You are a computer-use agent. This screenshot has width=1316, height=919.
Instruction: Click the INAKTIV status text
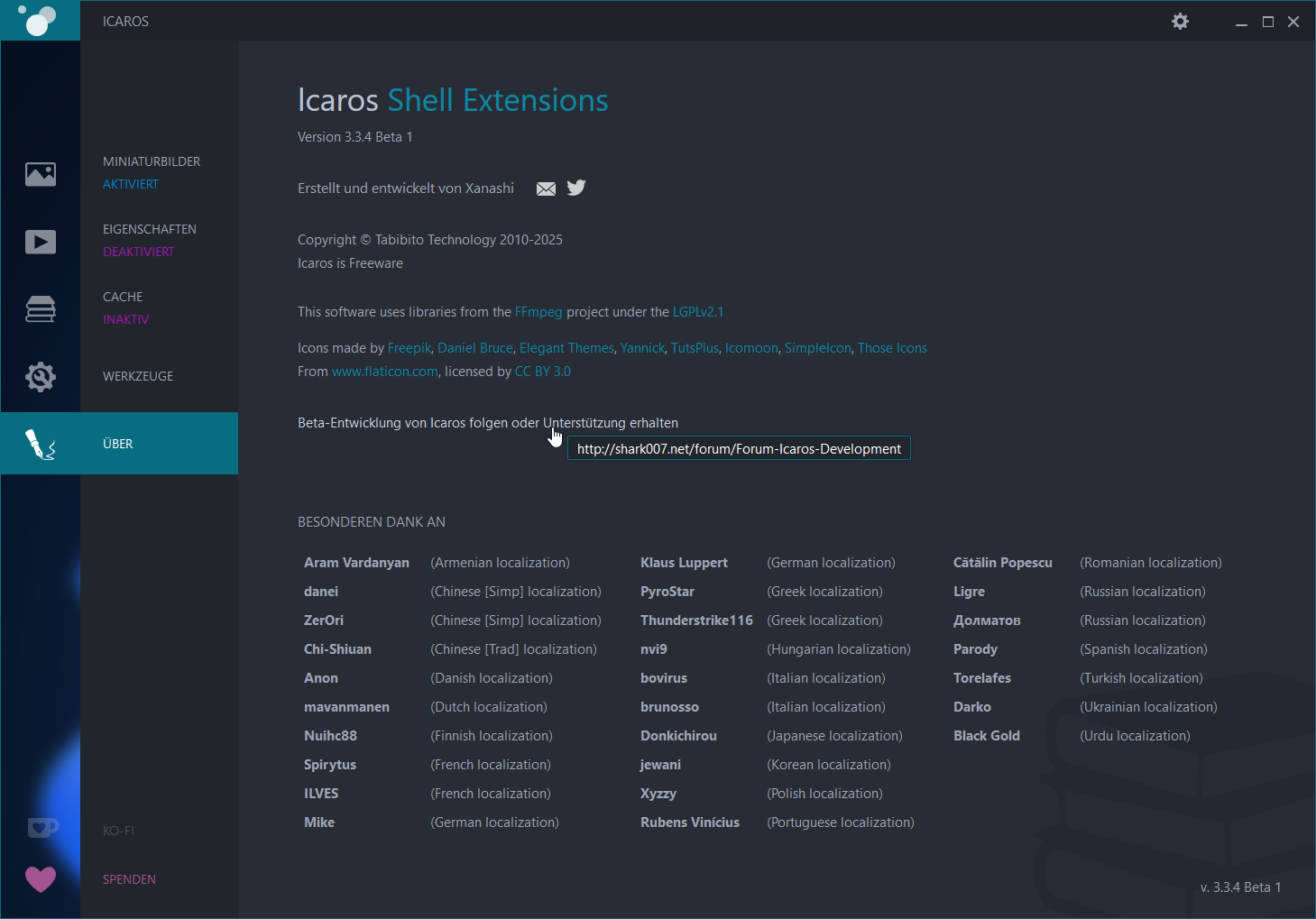point(125,319)
